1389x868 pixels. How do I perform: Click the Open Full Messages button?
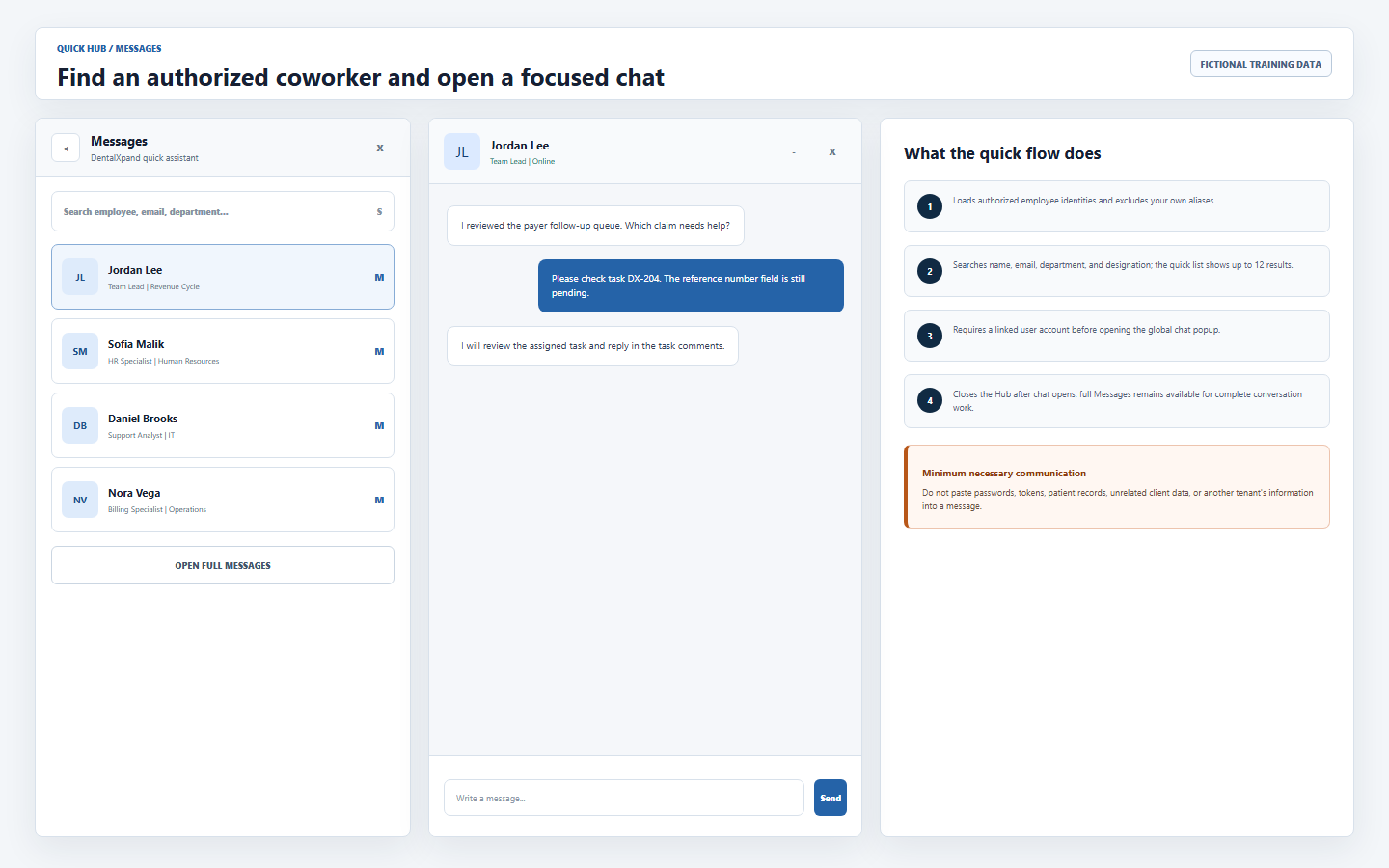(x=223, y=565)
